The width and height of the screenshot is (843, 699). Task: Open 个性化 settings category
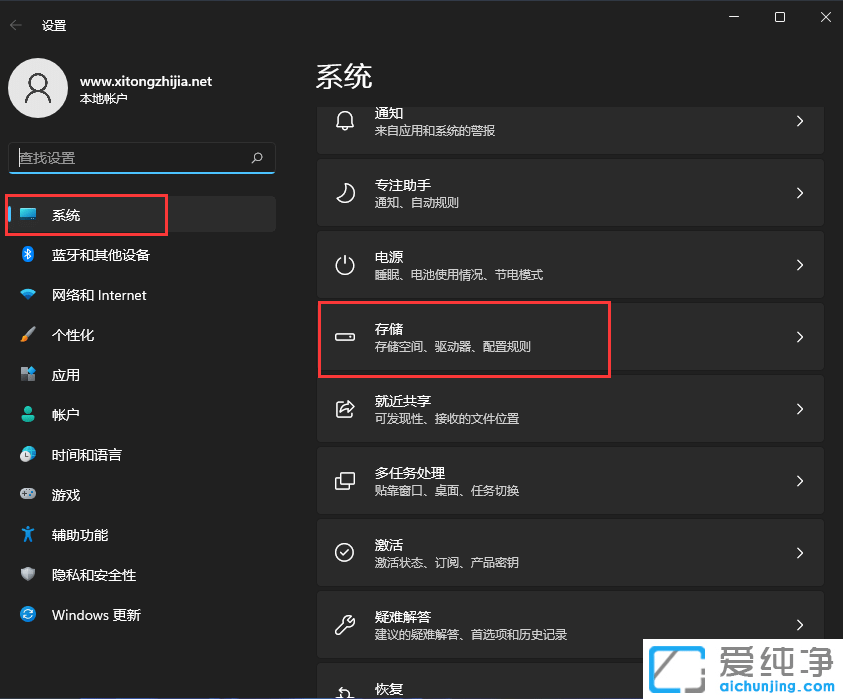pos(73,335)
